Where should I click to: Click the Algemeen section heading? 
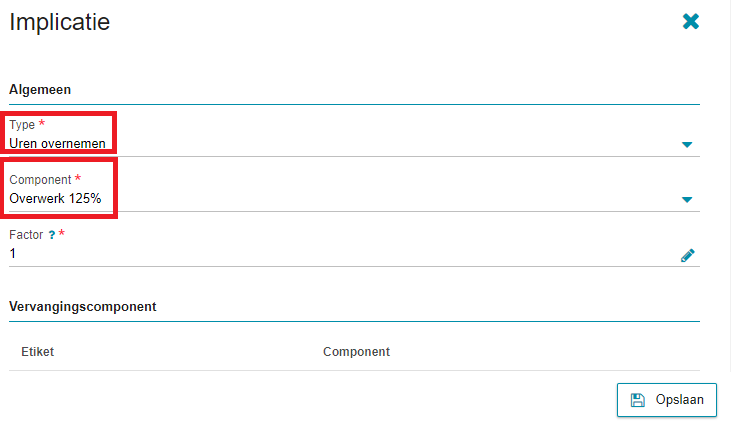(x=40, y=89)
